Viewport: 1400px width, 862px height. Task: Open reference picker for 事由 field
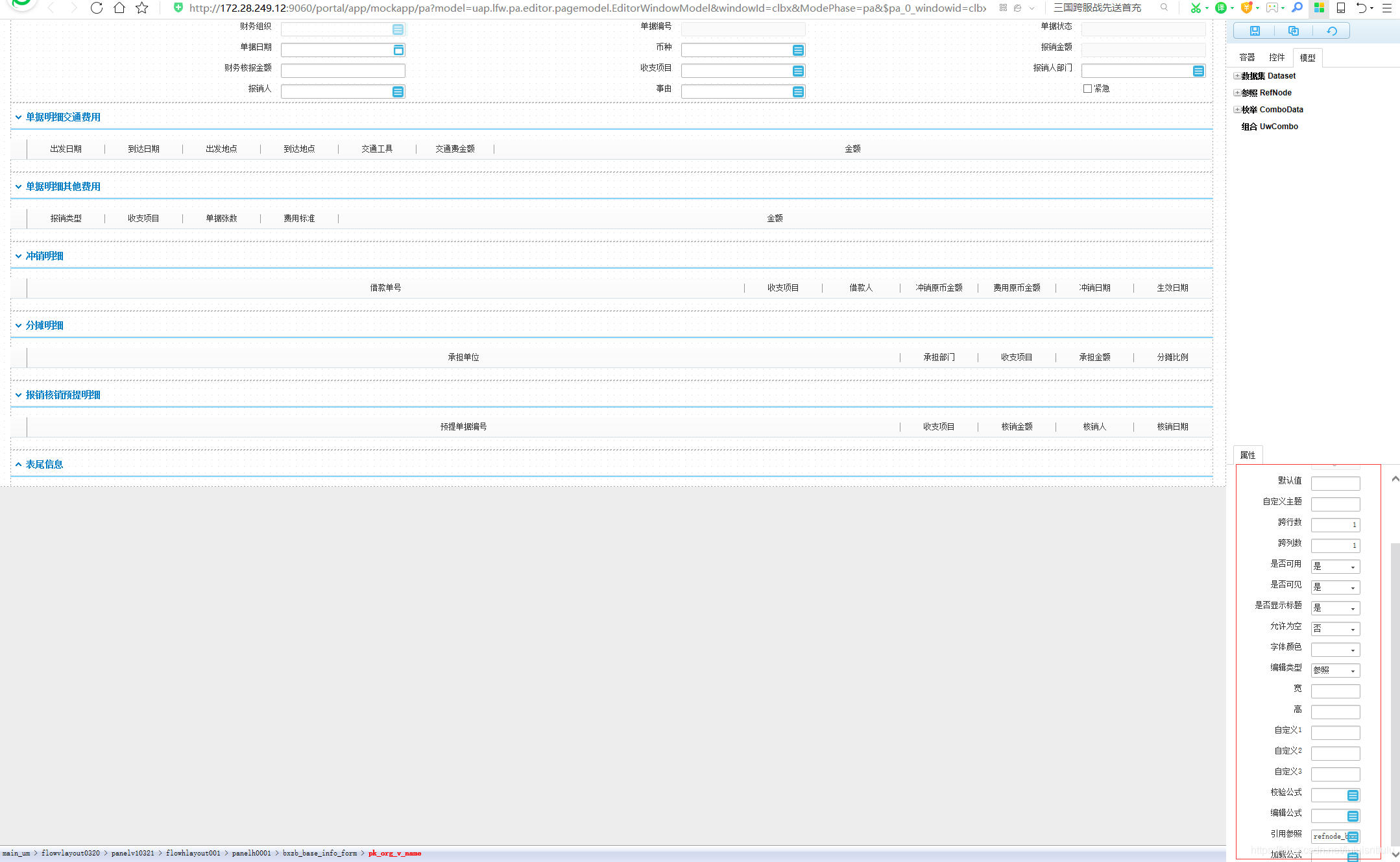pyautogui.click(x=798, y=92)
